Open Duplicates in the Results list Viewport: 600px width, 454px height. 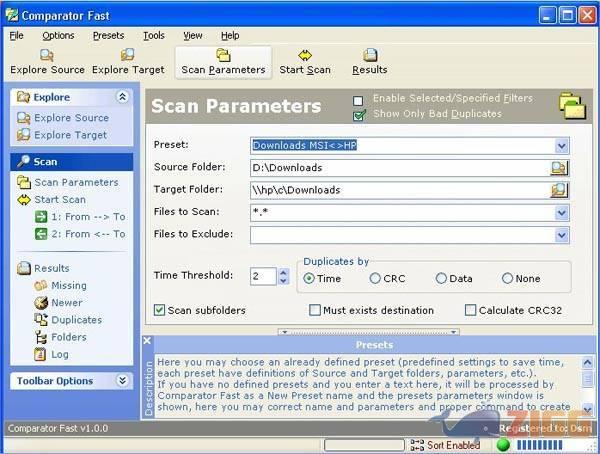pyautogui.click(x=75, y=320)
